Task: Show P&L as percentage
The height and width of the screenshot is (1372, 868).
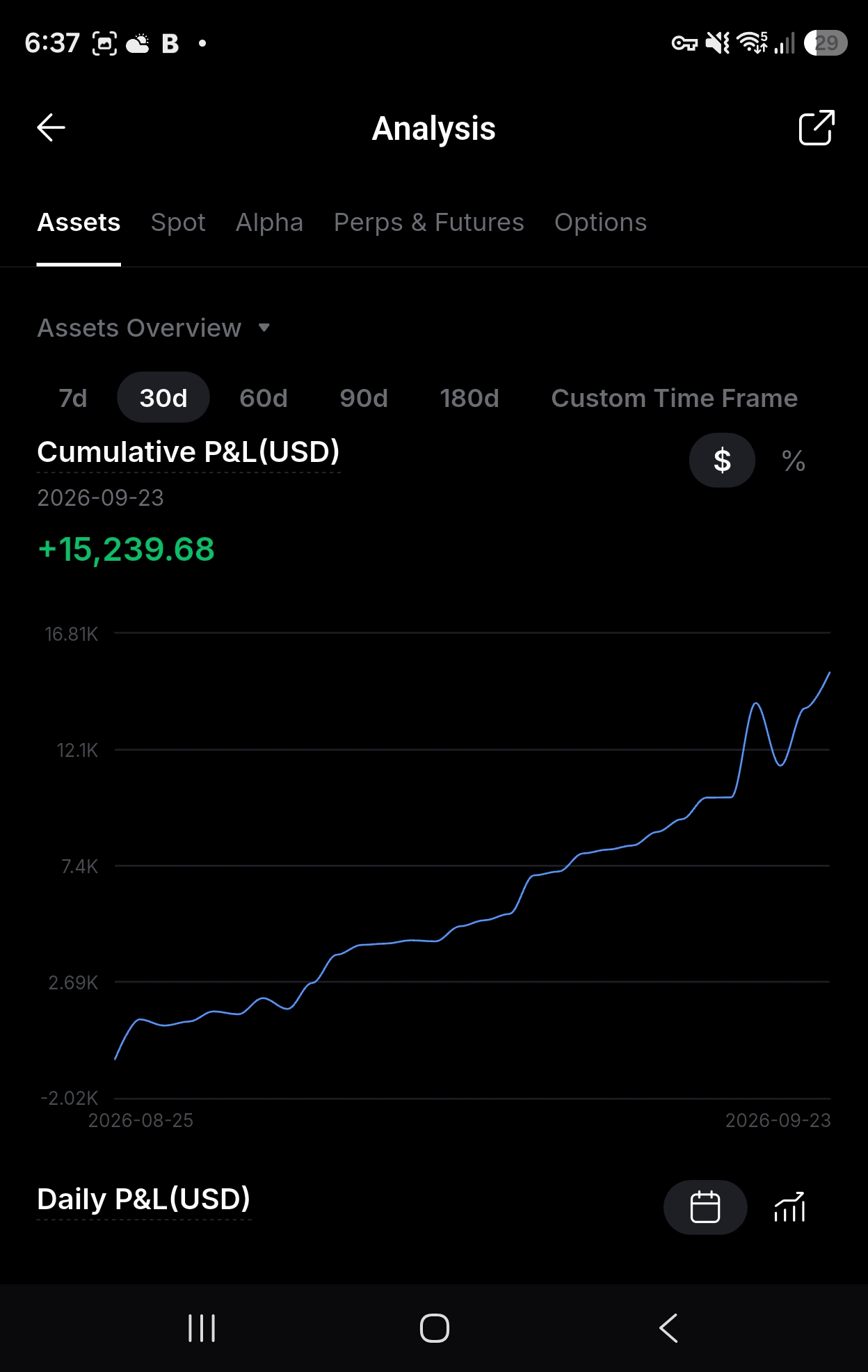Action: click(x=794, y=461)
